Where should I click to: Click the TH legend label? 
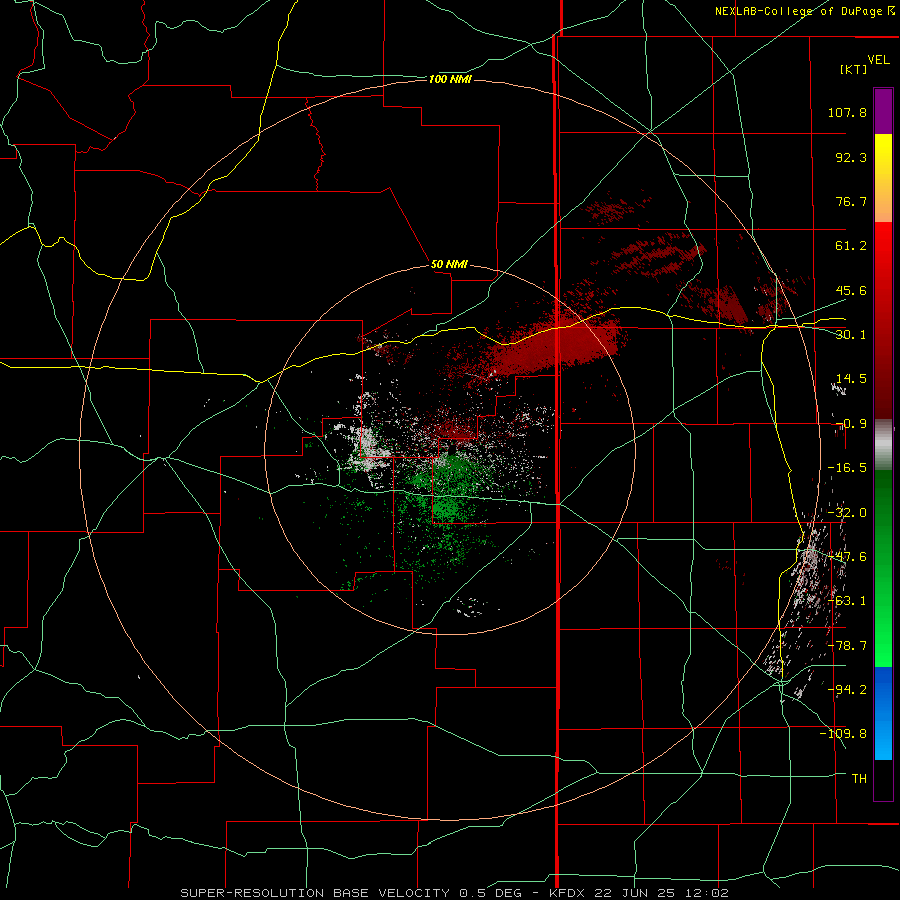click(x=859, y=779)
